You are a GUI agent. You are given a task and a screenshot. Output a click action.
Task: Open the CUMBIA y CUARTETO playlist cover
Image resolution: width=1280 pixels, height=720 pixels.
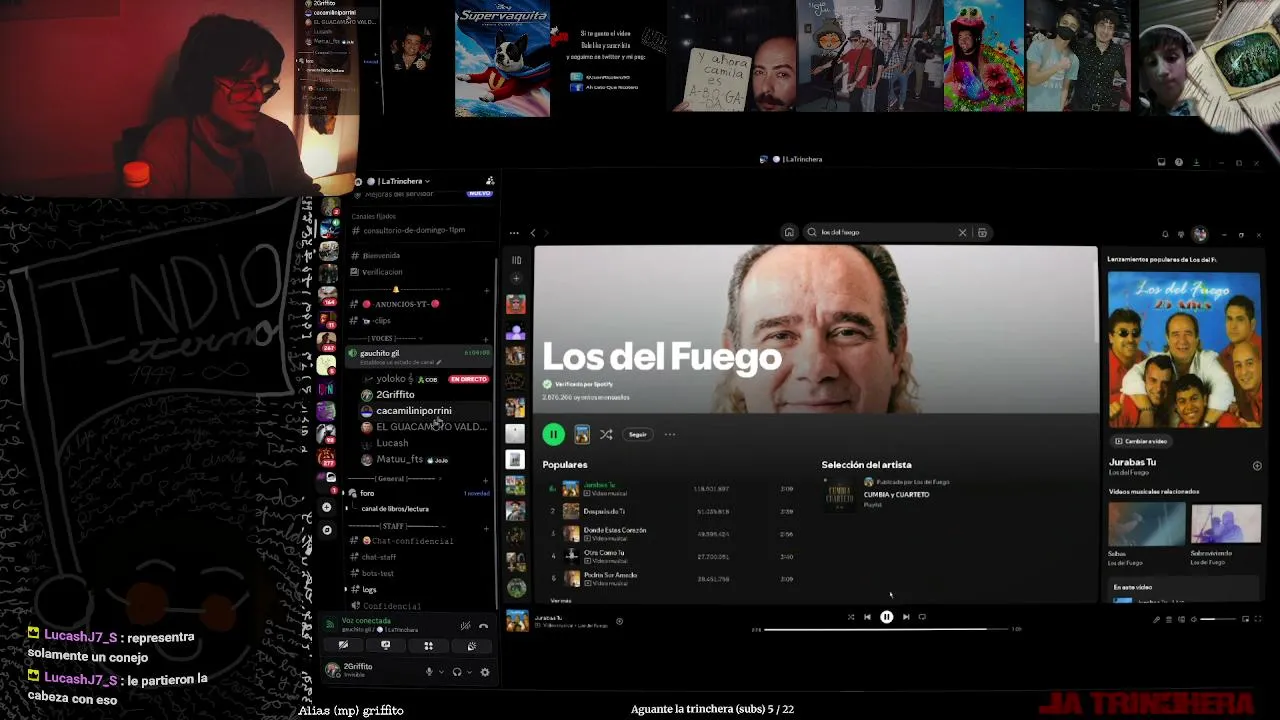(839, 493)
